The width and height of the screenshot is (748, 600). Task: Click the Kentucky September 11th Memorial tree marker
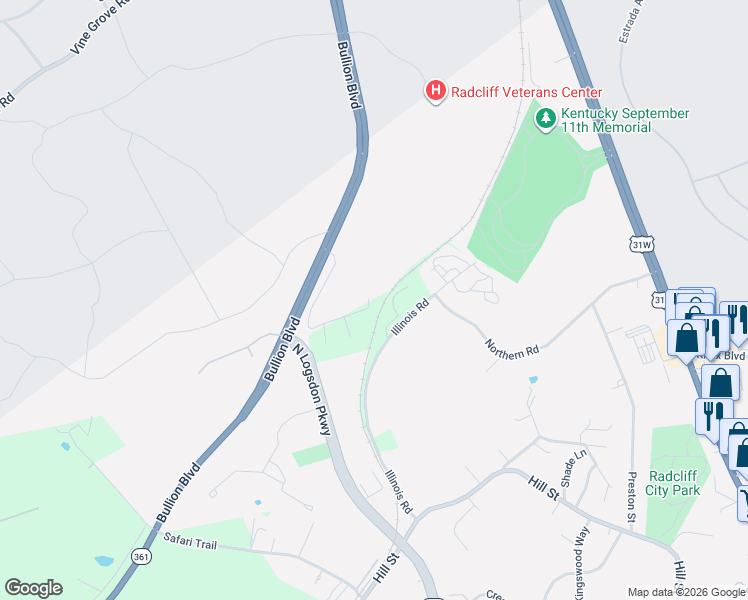coord(546,119)
